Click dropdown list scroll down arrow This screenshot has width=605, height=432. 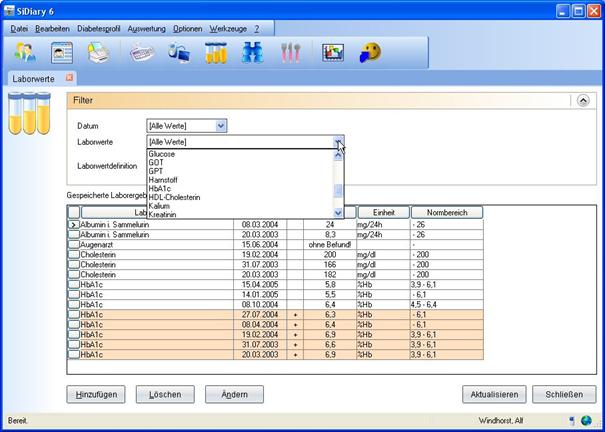[x=338, y=213]
